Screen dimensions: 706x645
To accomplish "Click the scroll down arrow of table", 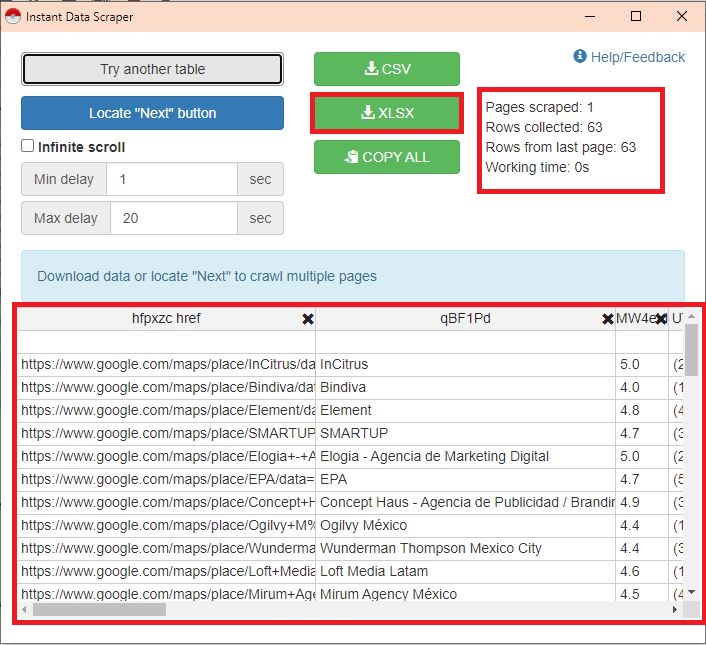I will 691,592.
